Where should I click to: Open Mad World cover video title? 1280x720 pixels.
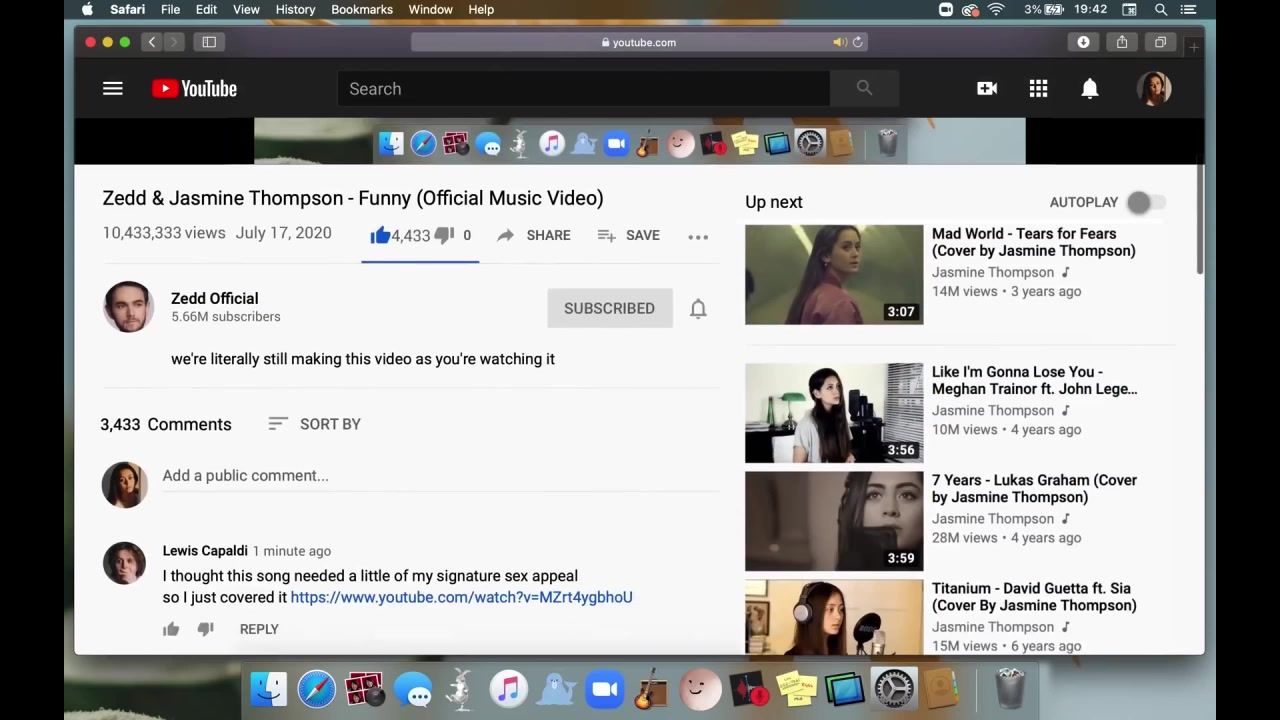click(1033, 242)
